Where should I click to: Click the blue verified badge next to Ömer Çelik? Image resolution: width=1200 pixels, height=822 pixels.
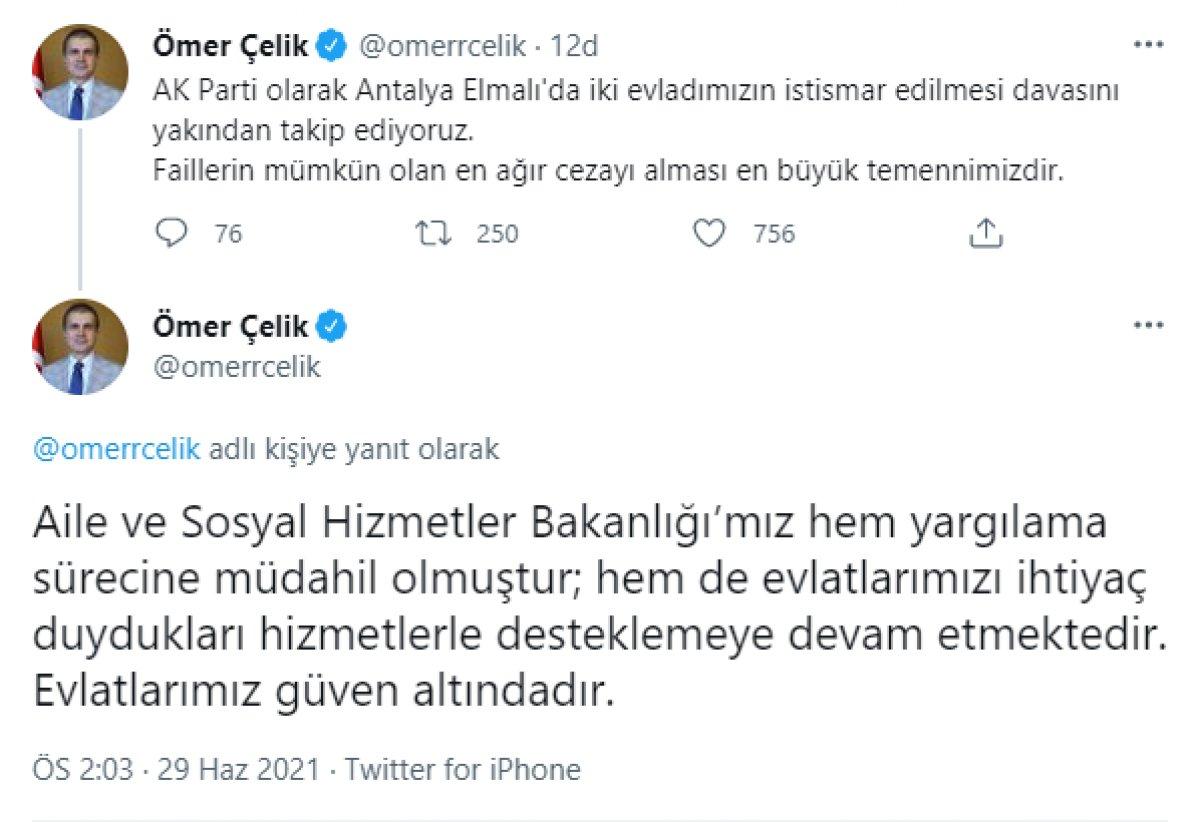[329, 44]
